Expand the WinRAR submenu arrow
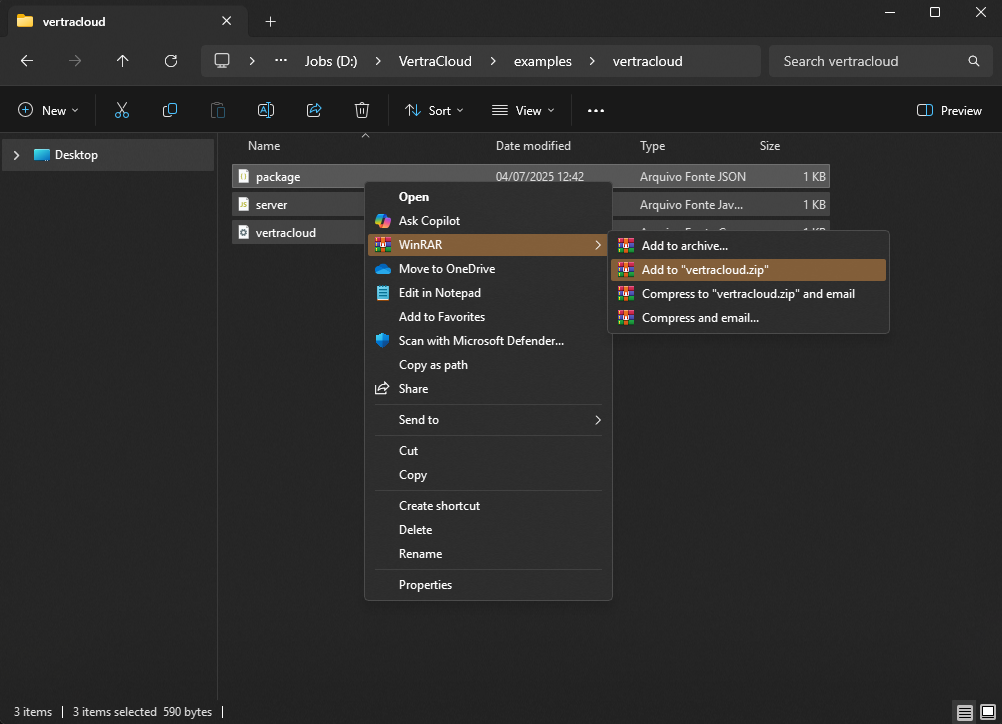Image resolution: width=1002 pixels, height=724 pixels. [597, 245]
